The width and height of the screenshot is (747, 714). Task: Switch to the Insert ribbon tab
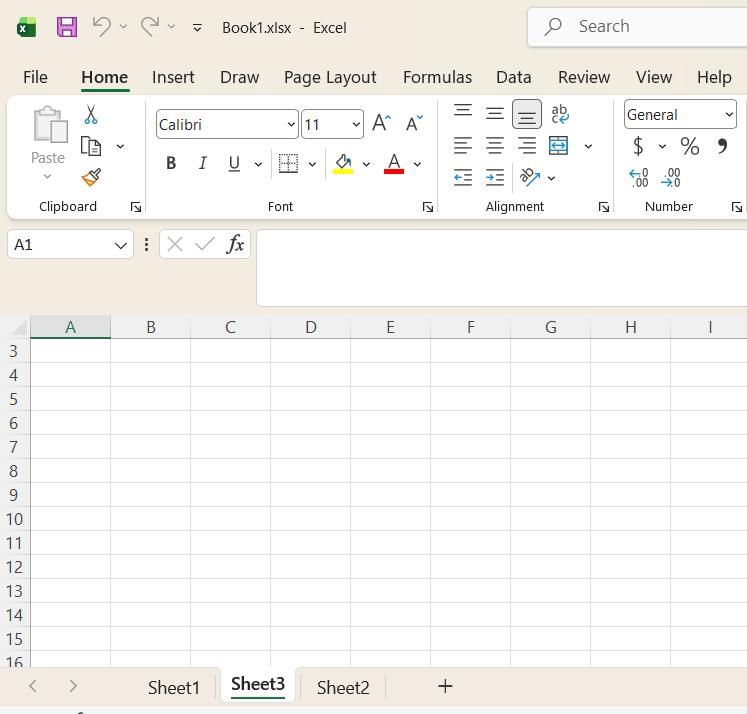click(x=173, y=77)
